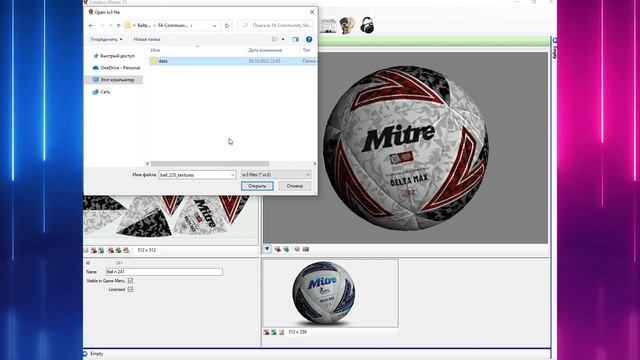The image size is (640, 360).
Task: Click the first green texture icon by 512 x 512
Action: coord(101,250)
